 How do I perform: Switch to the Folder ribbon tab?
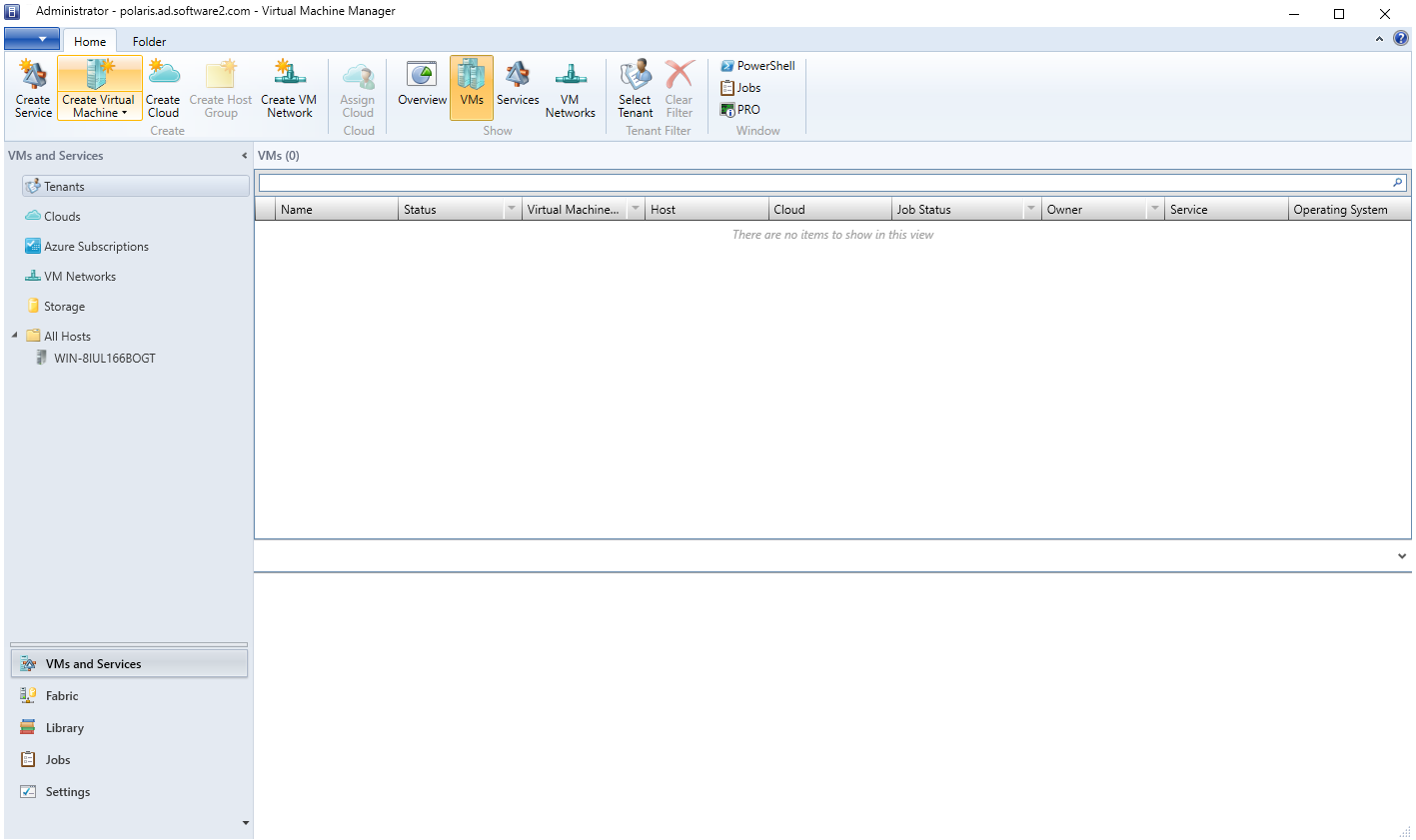coord(149,41)
